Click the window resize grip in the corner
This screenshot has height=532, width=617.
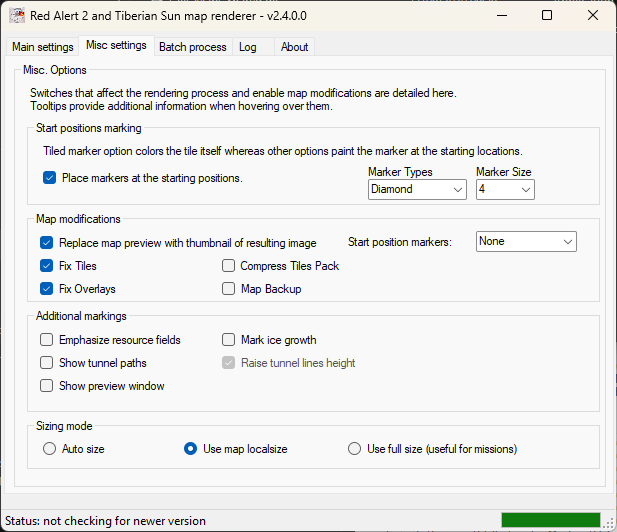pos(610,524)
